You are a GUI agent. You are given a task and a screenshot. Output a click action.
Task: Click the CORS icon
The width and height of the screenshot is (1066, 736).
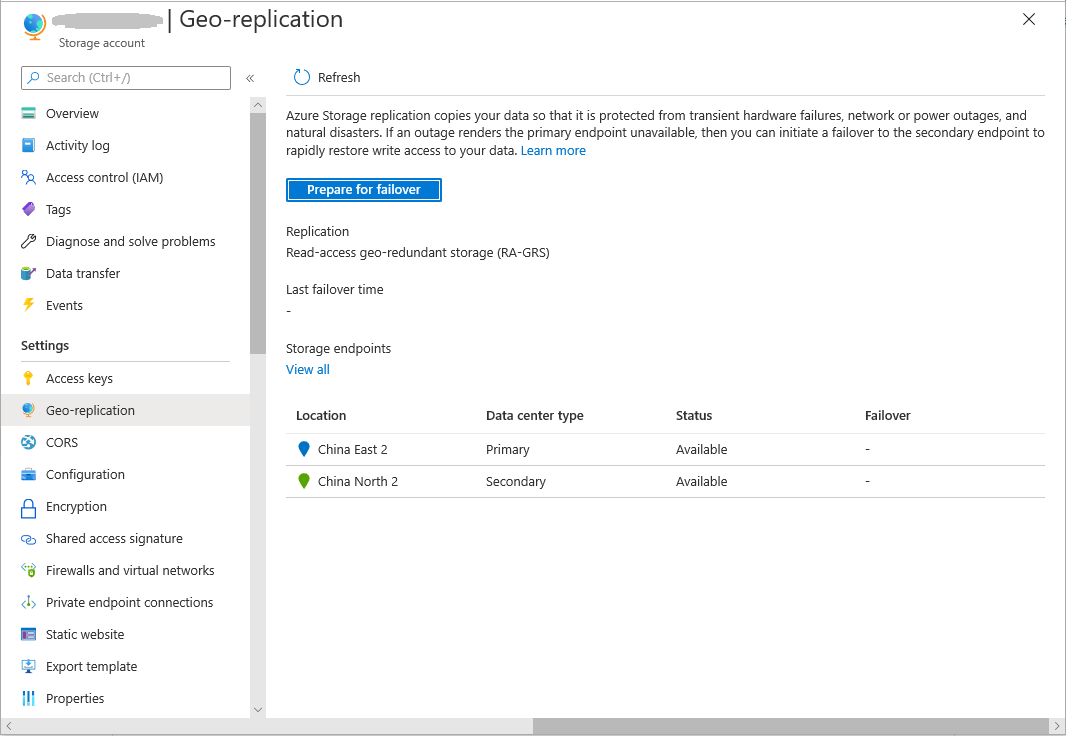pyautogui.click(x=29, y=442)
